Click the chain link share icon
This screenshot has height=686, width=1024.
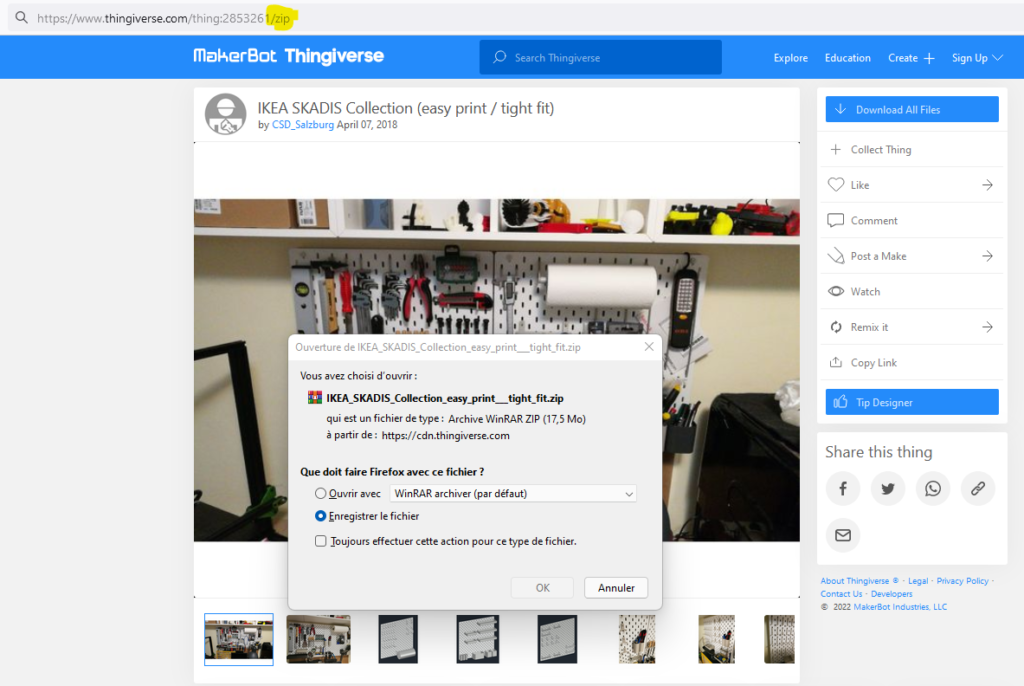click(978, 488)
